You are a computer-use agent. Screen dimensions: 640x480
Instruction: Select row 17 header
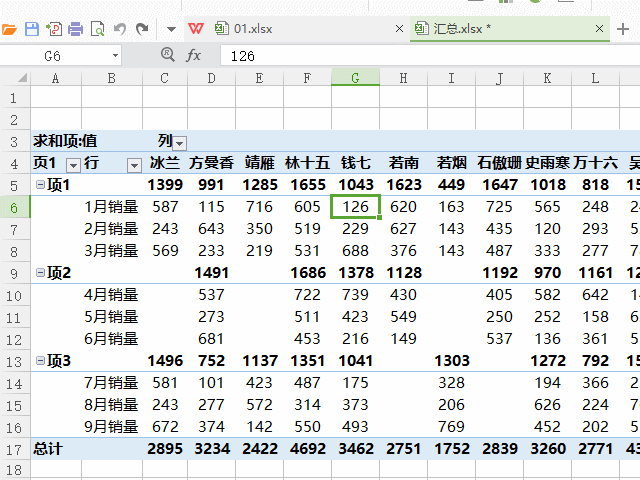point(14,450)
